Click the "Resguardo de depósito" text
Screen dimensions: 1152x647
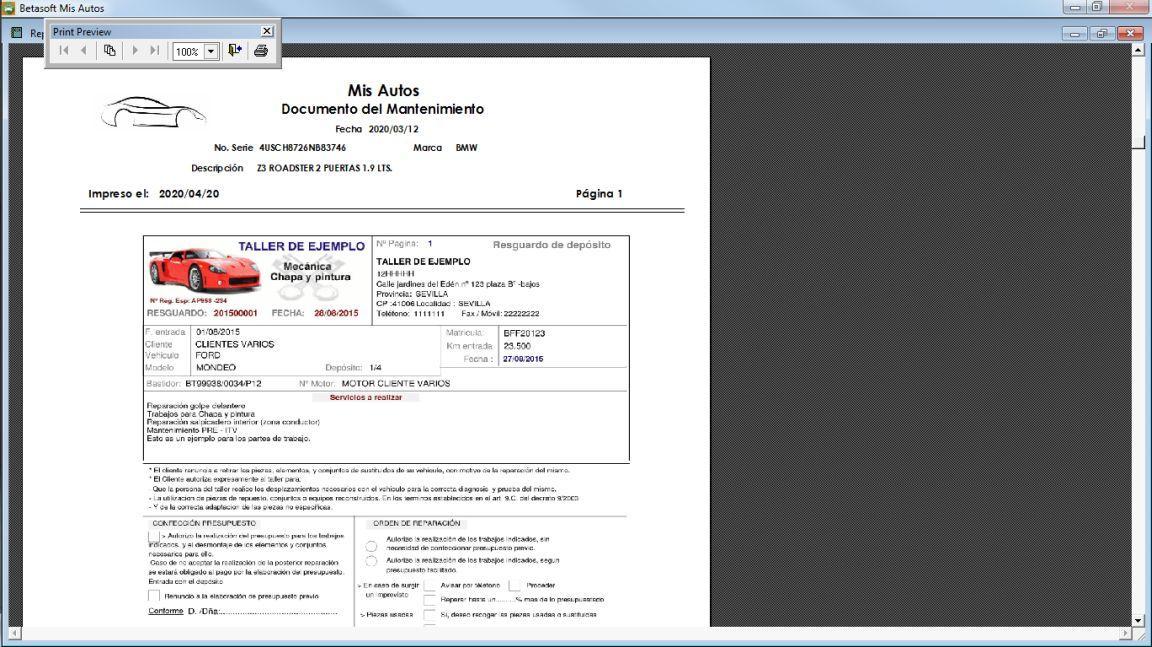pos(551,245)
